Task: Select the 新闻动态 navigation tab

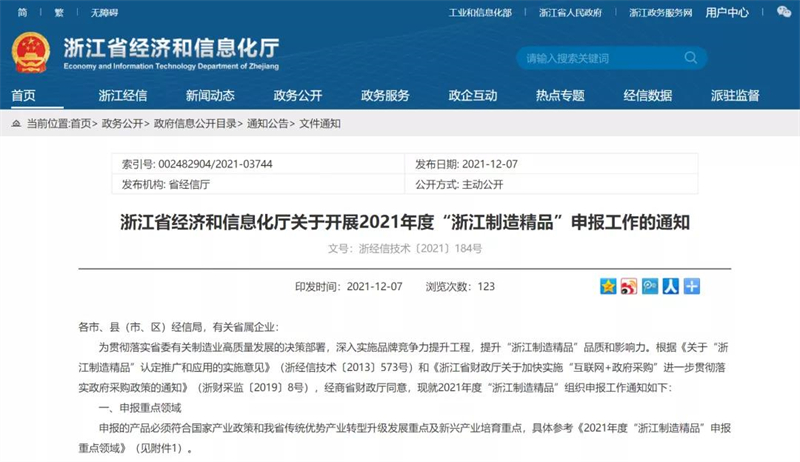Action: tap(210, 95)
